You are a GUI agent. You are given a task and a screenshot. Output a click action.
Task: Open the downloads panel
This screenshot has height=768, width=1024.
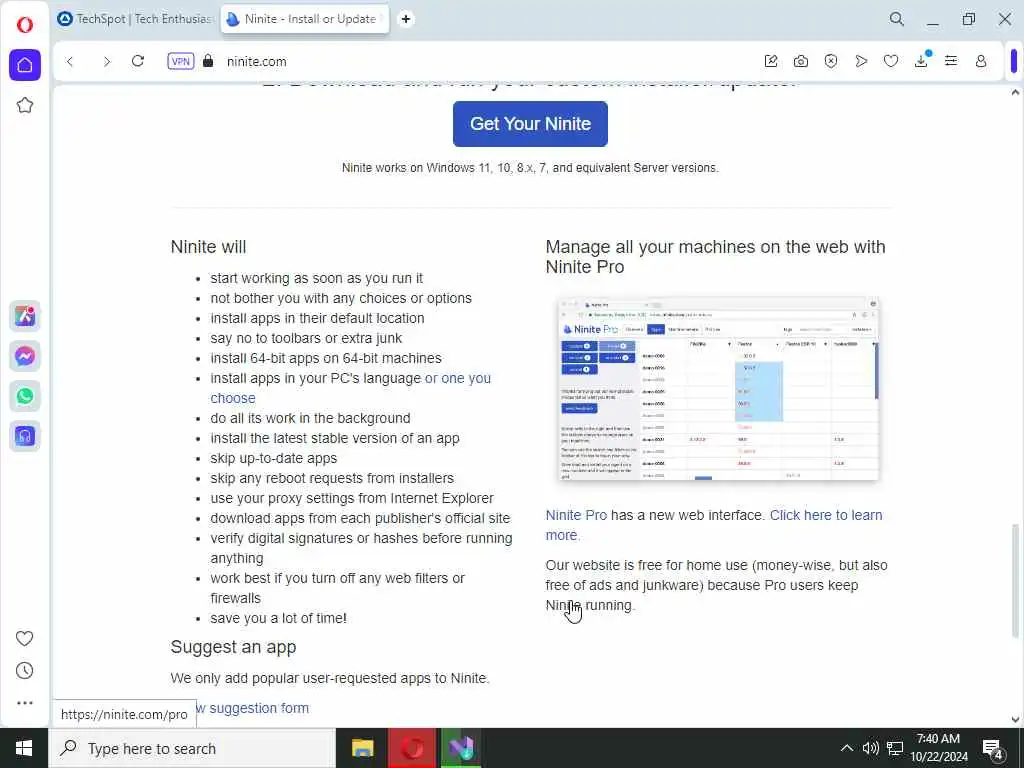[921, 61]
